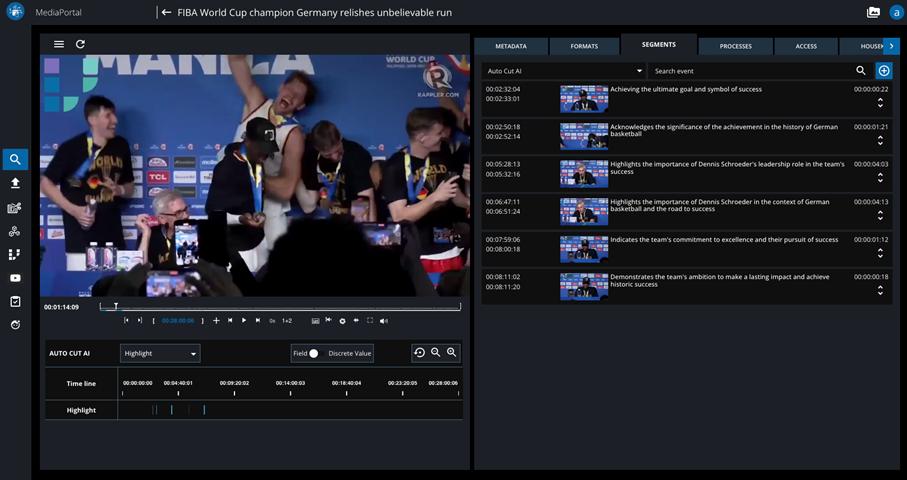Select 'Indicates the team's commitment' segment text

coord(724,239)
